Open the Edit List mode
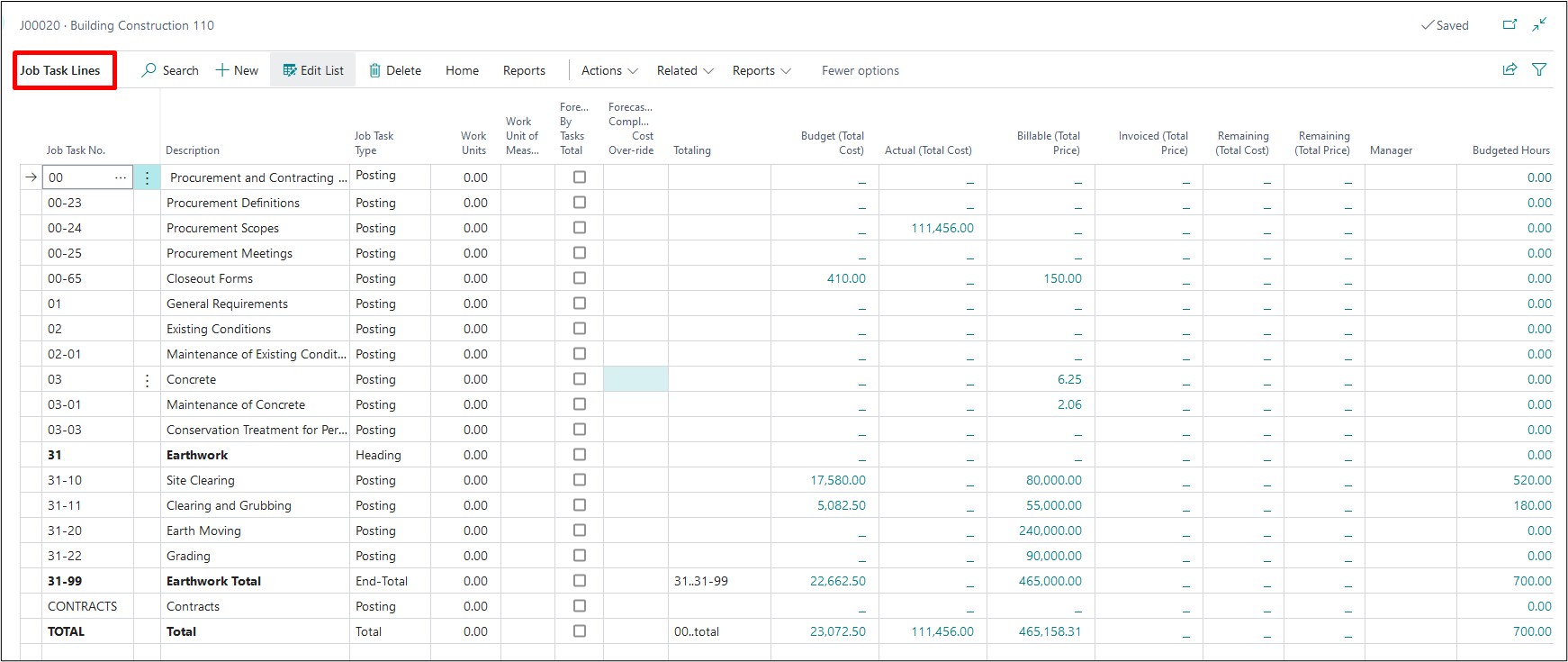The width and height of the screenshot is (1568, 662). coord(313,70)
